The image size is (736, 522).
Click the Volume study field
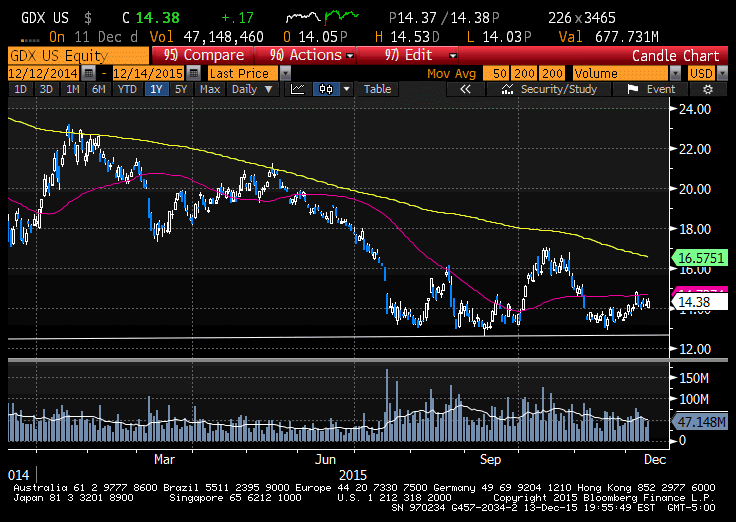(x=620, y=73)
